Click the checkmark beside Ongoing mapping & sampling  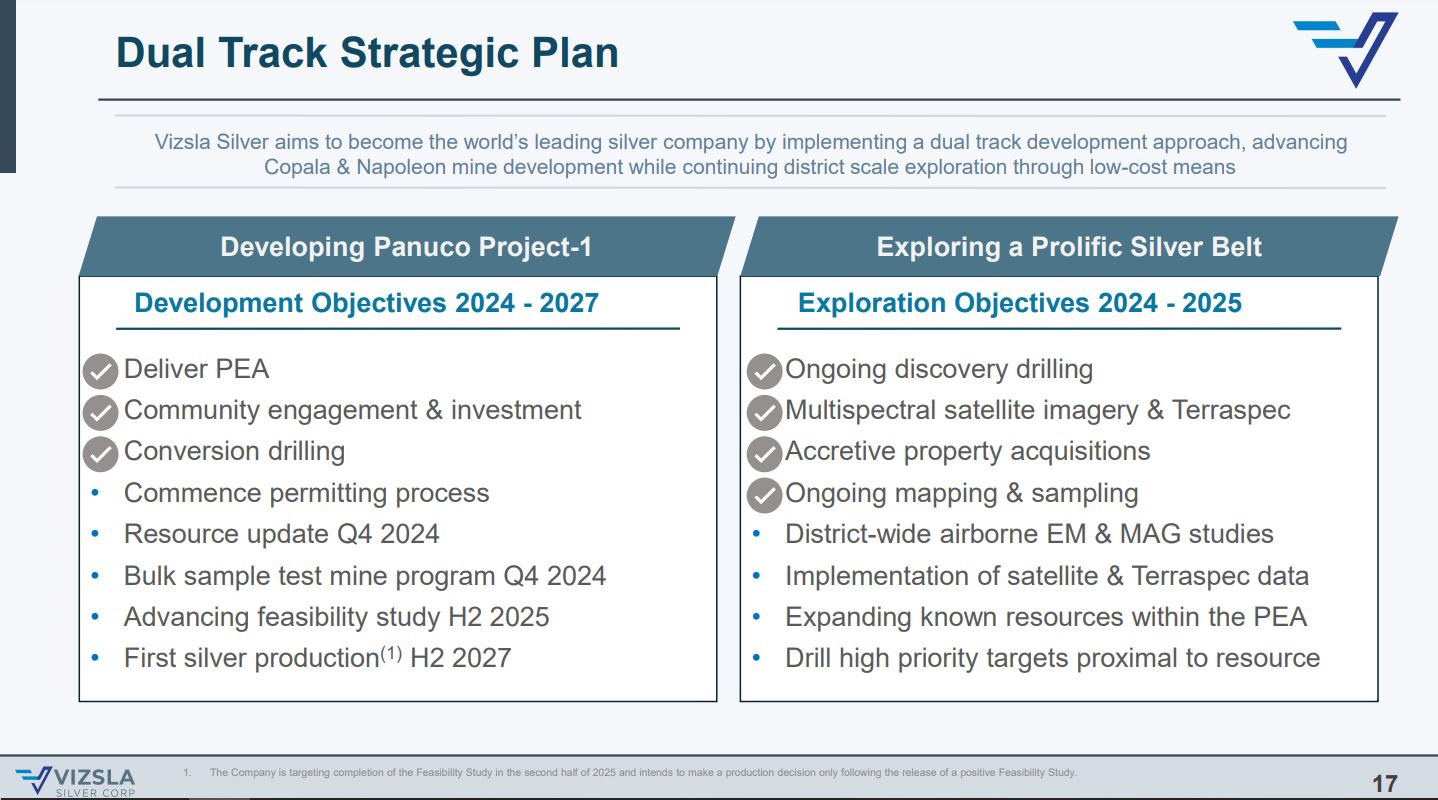pos(764,495)
